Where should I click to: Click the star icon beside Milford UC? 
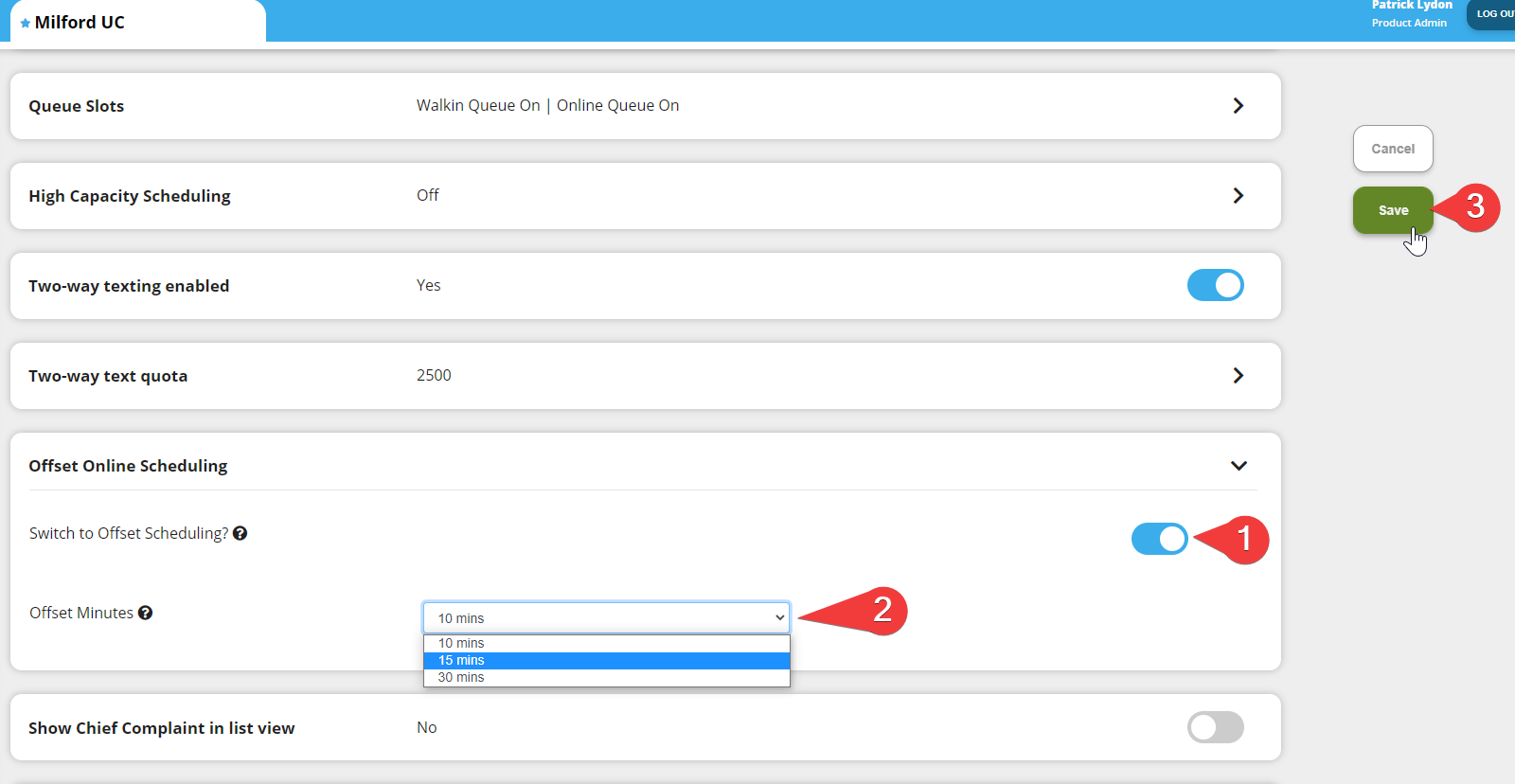coord(25,23)
